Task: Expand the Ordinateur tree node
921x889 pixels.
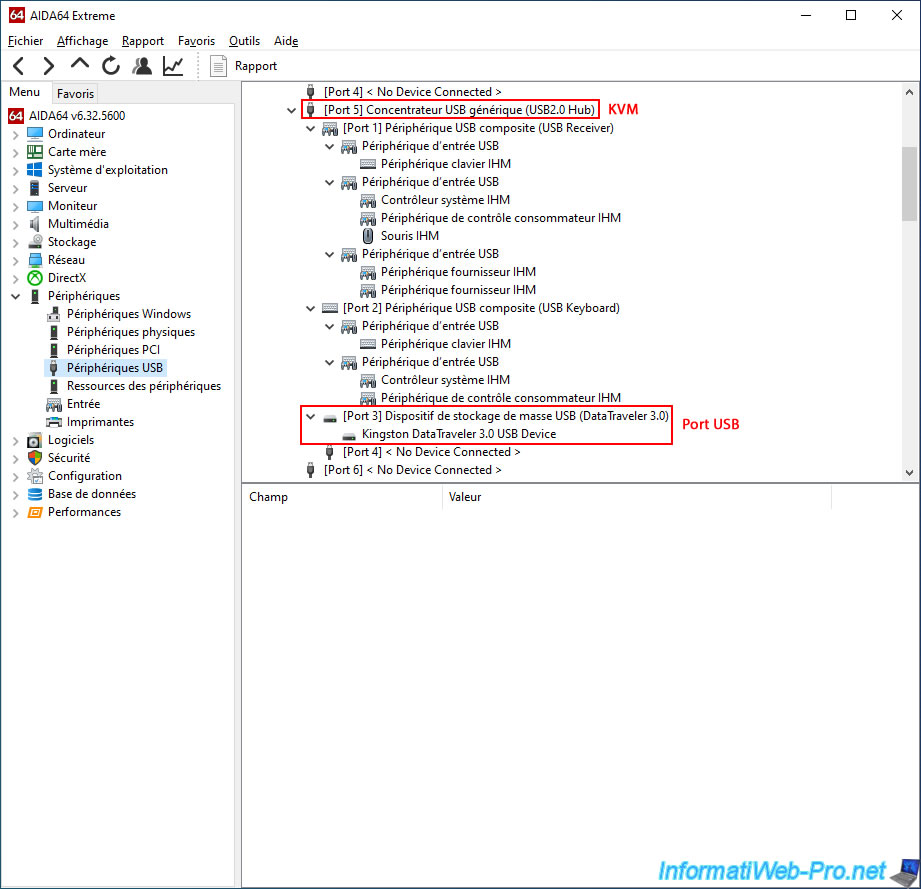Action: pyautogui.click(x=16, y=134)
